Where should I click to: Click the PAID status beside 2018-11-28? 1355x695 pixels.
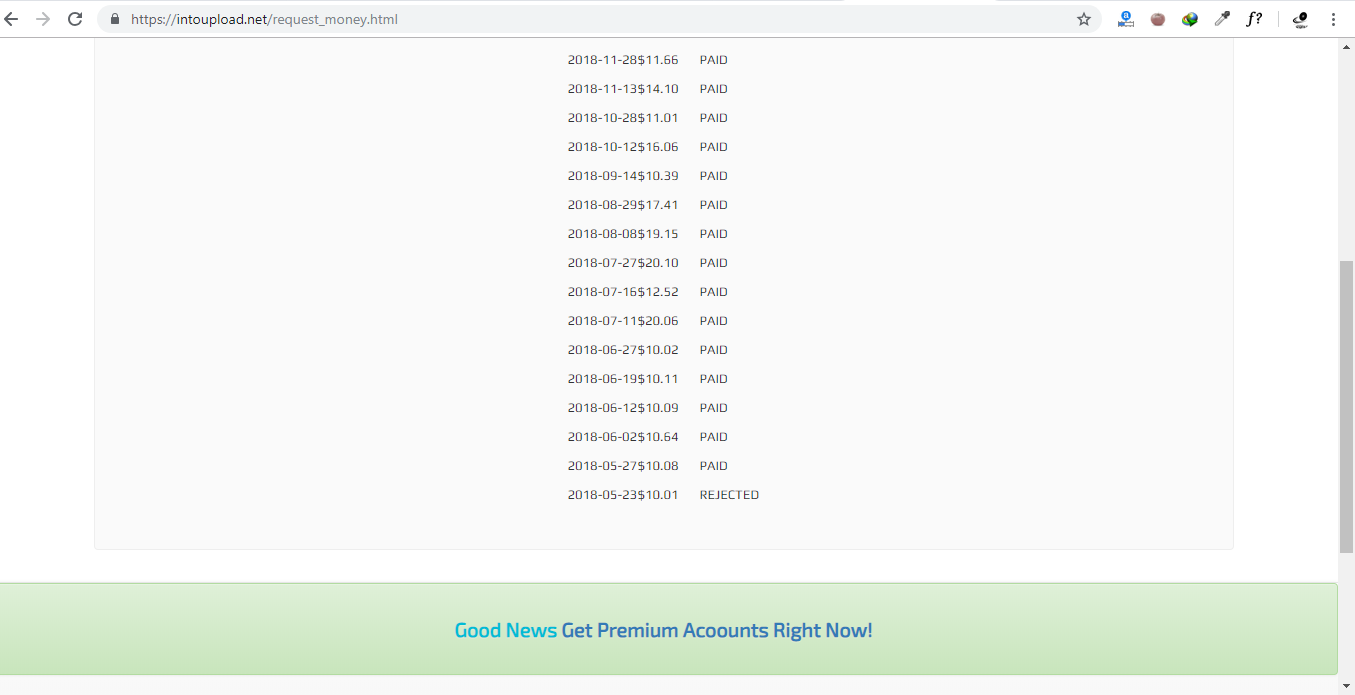(713, 59)
